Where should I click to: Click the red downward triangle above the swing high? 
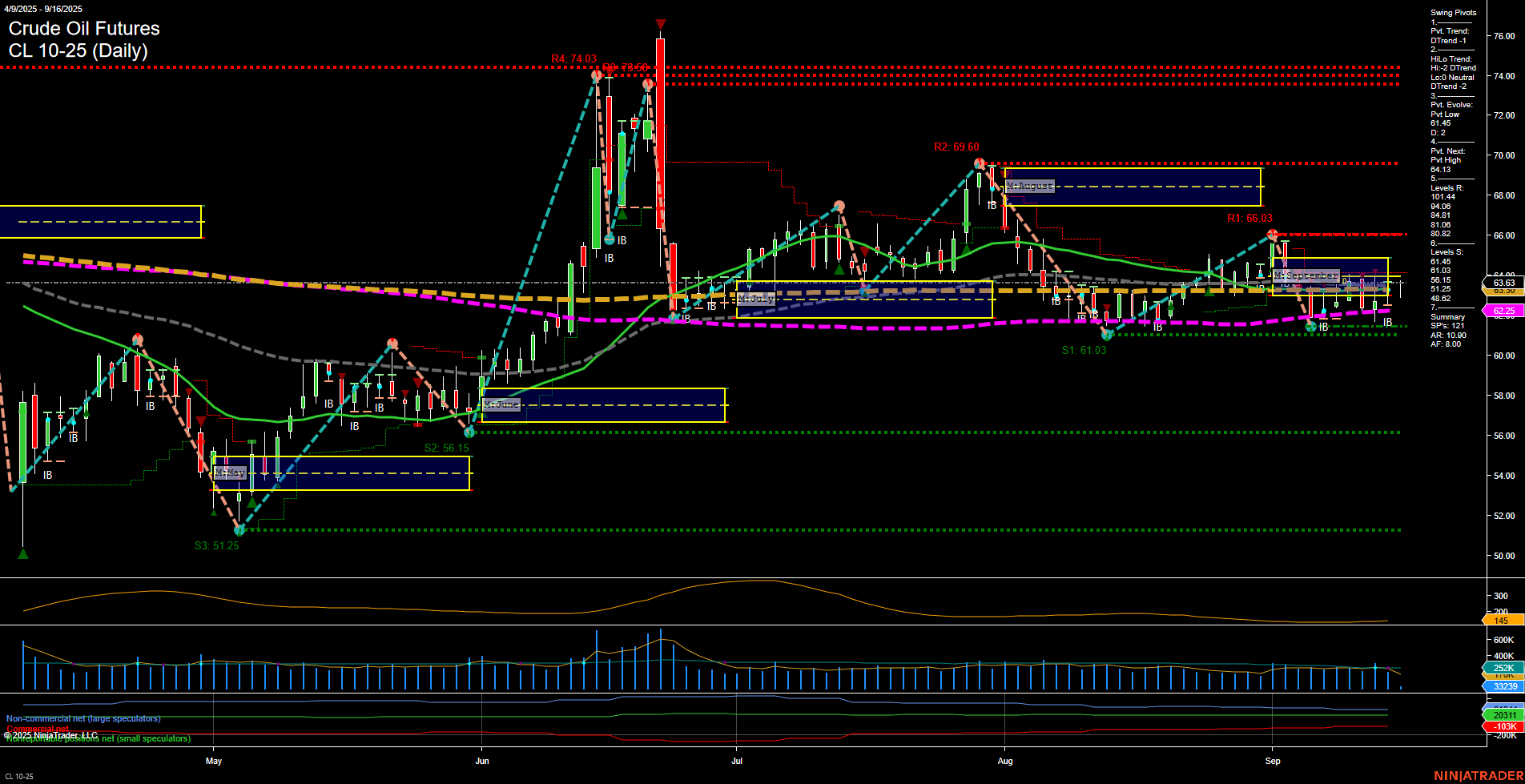[660, 24]
